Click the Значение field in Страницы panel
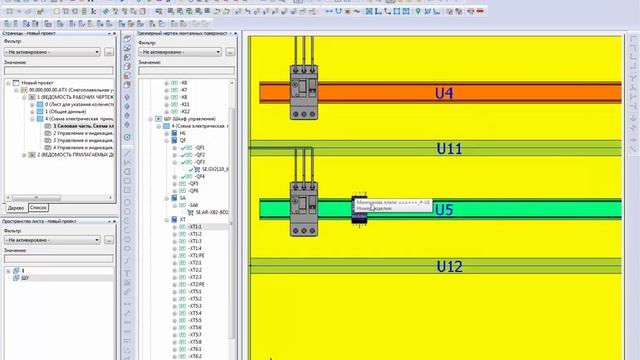640x360 pixels. point(59,71)
